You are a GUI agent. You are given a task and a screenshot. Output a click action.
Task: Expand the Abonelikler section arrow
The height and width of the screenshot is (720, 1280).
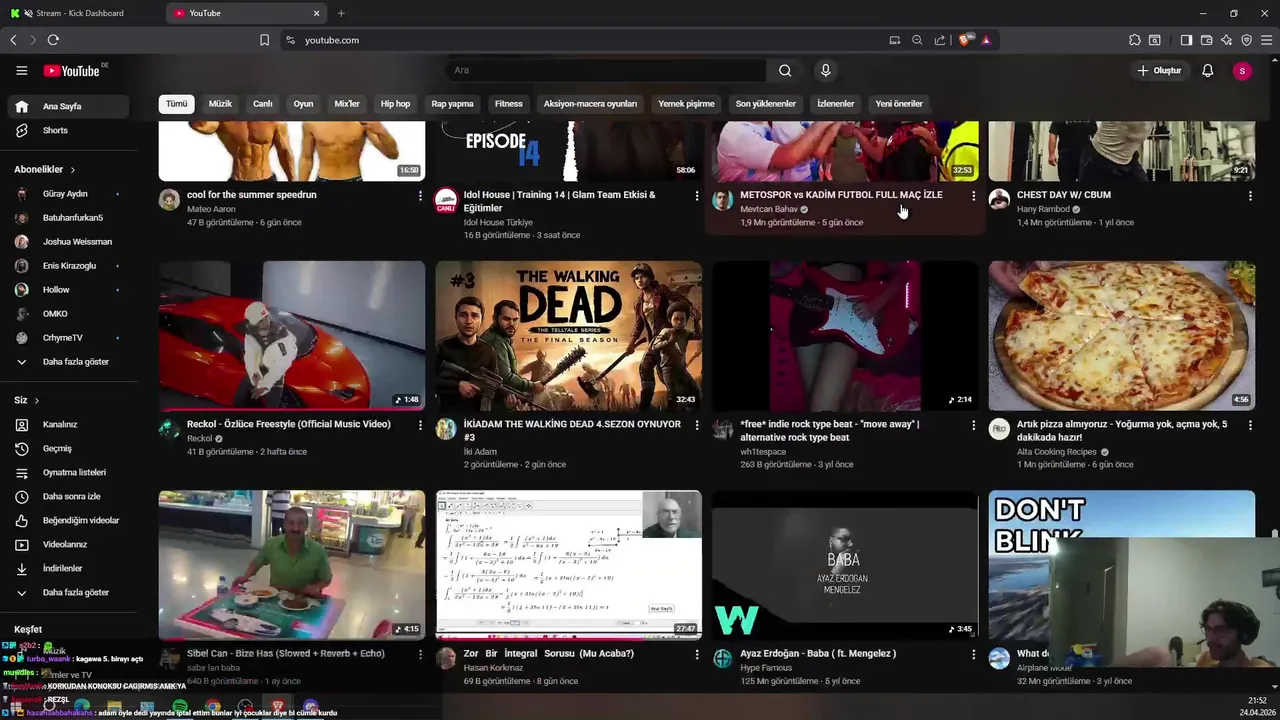point(72,170)
